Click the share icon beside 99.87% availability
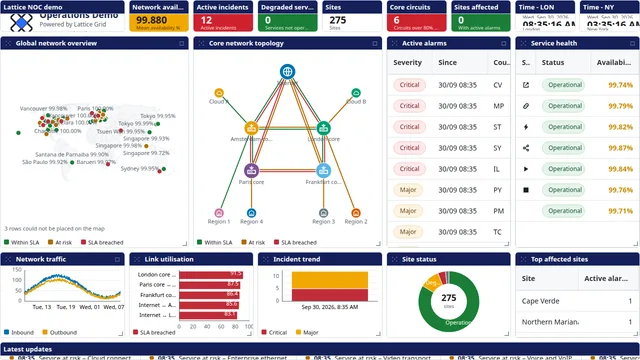The height and width of the screenshot is (360, 640). coord(526,148)
